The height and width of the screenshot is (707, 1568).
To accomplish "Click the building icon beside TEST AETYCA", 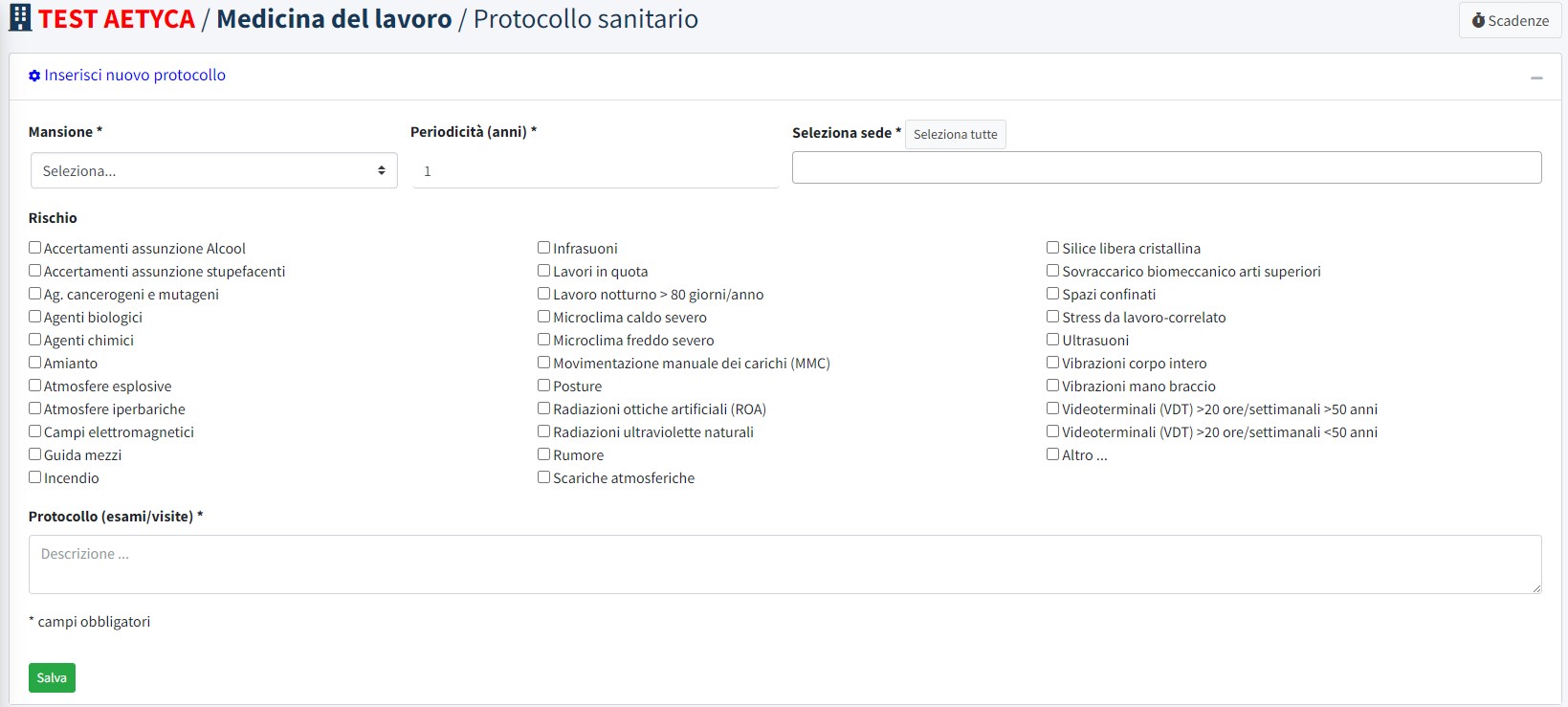I will click(20, 18).
